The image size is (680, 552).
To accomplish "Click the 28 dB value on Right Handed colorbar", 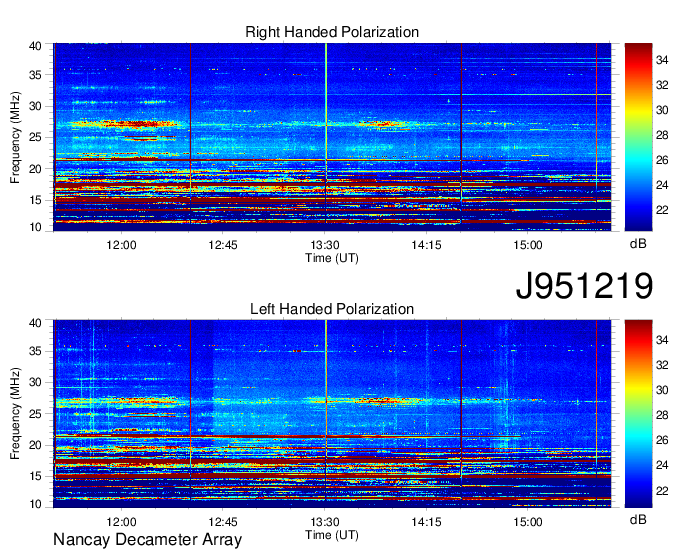I will 662,135.
